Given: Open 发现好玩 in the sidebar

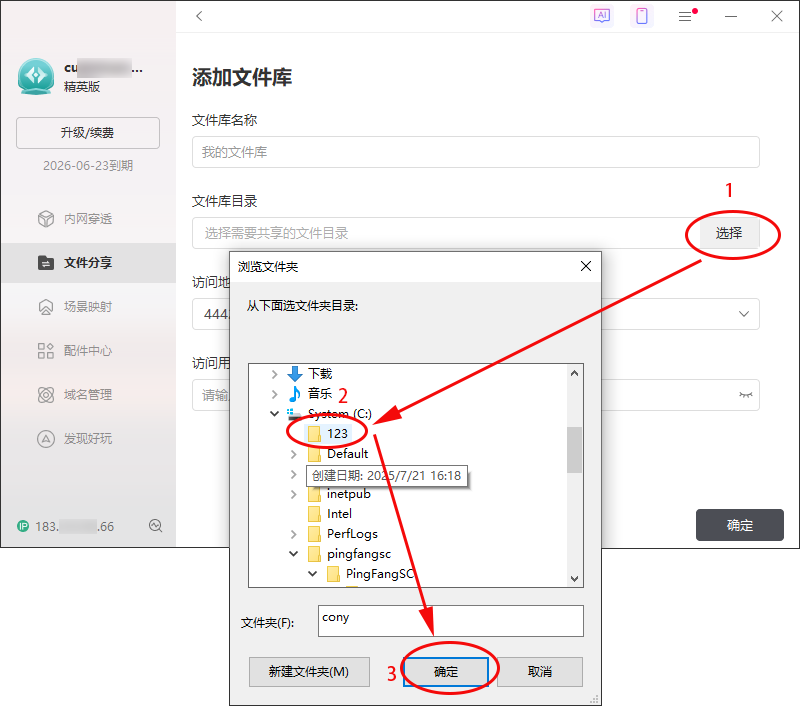Looking at the screenshot, I should coord(88,439).
